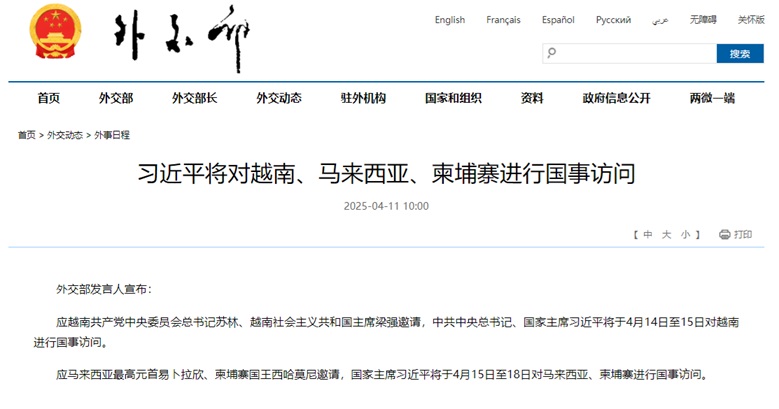The width and height of the screenshot is (779, 409).
Task: Go to 外事日程 in breadcrumb
Action: 112,135
